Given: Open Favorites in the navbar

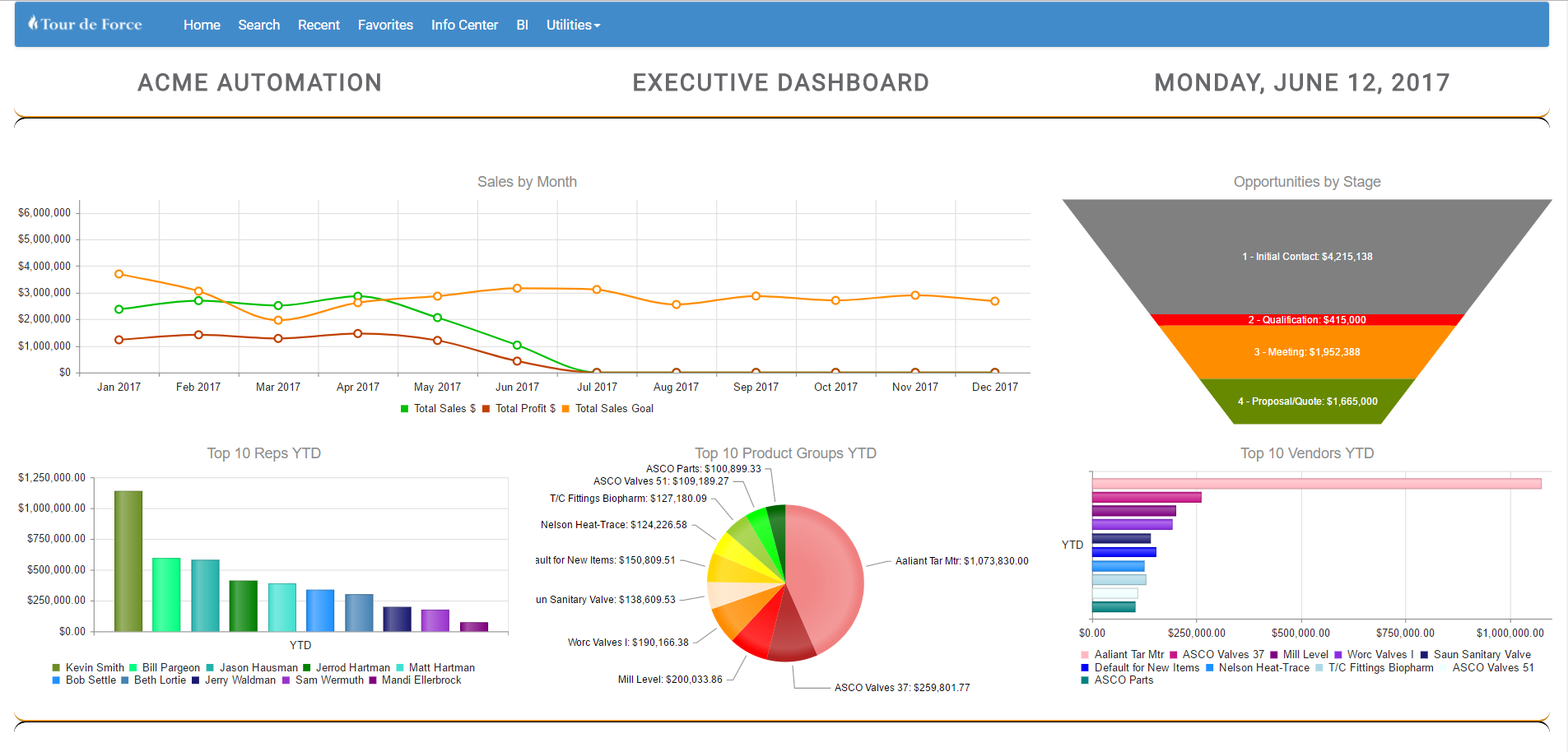Looking at the screenshot, I should point(385,25).
